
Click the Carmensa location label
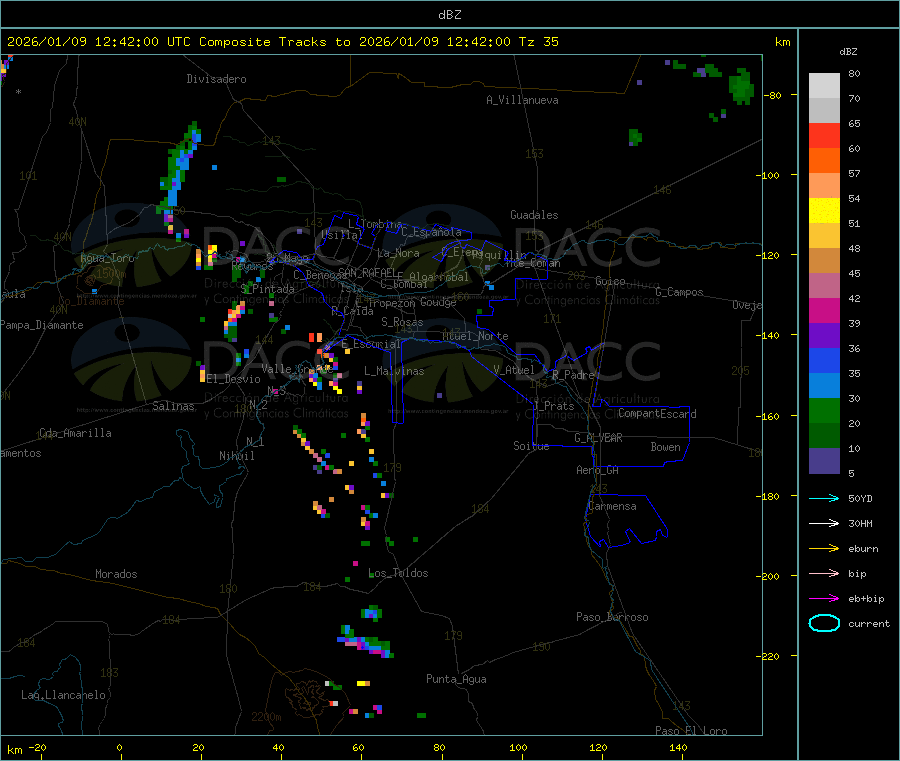point(612,506)
